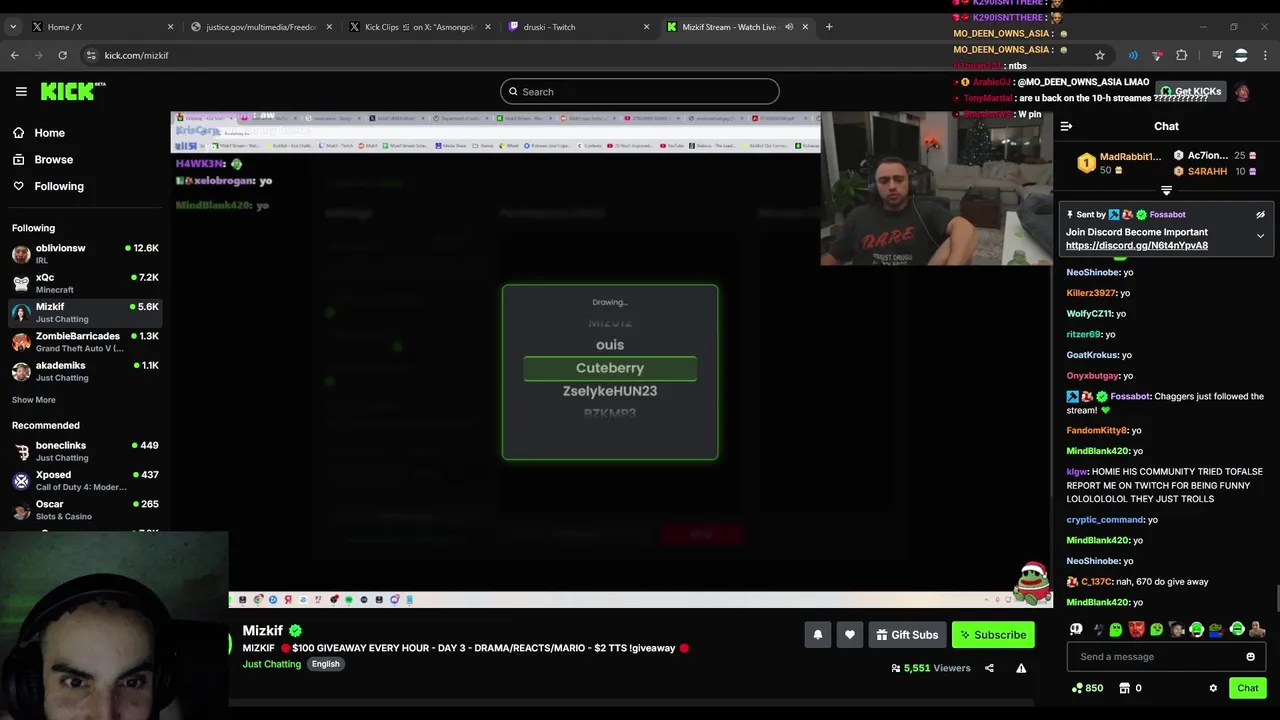Expand the pinned message chevron
Viewport: 1280px width, 720px height.
[1260, 236]
